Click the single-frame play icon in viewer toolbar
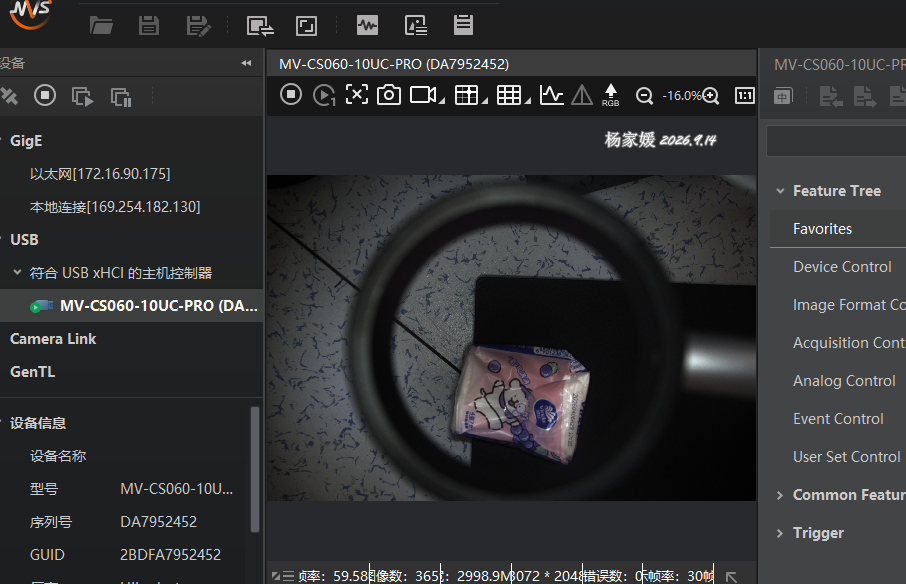 324,95
